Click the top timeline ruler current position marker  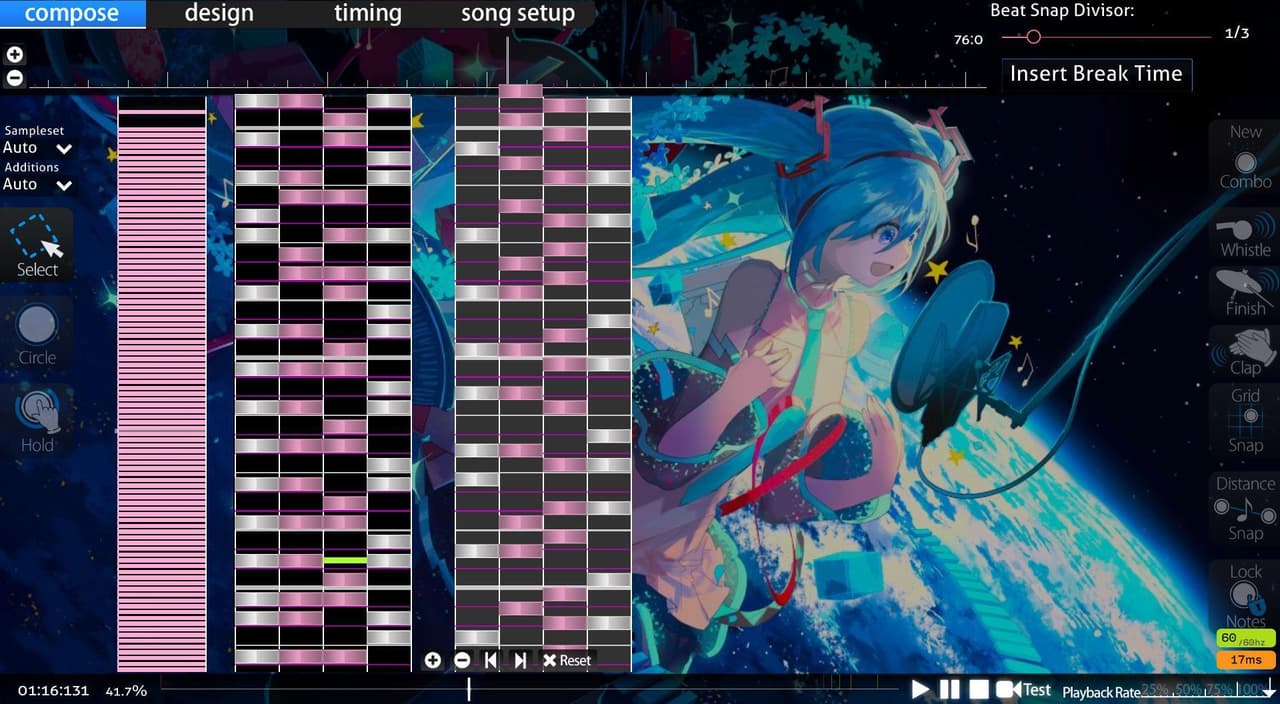pos(507,63)
